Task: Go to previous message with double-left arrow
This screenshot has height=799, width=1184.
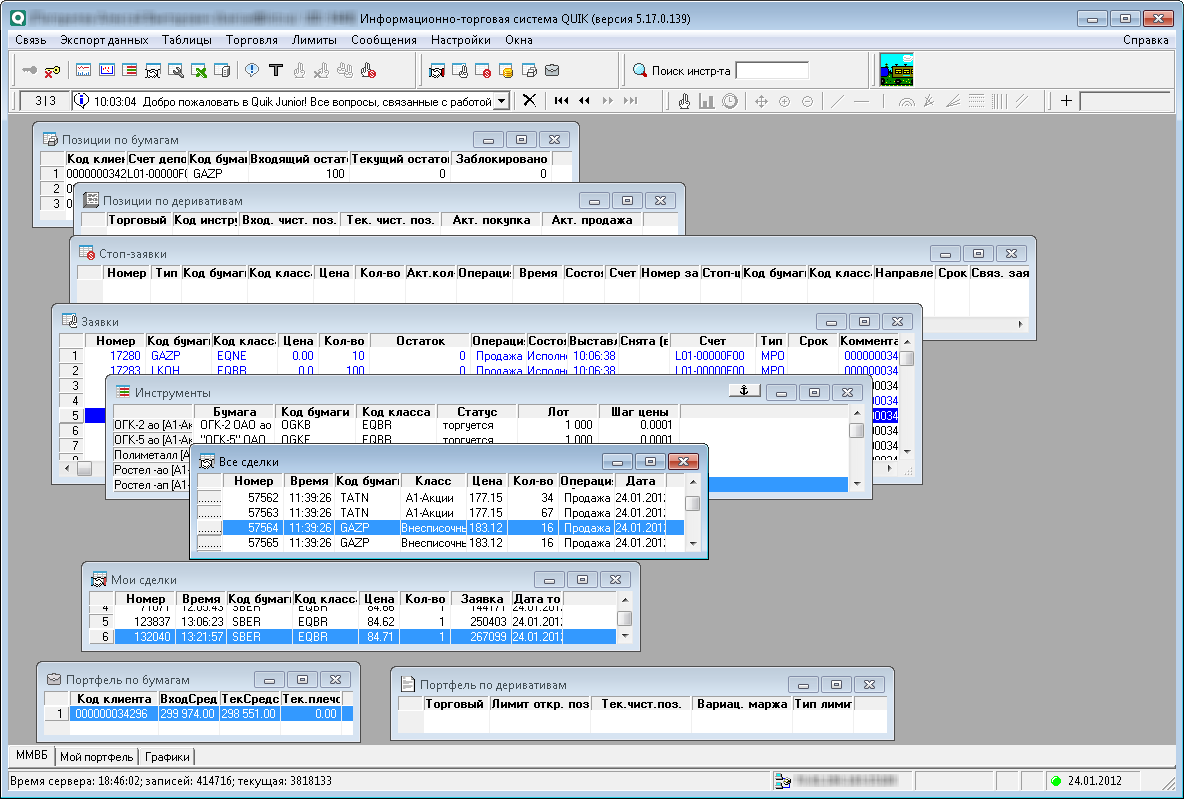Action: (584, 100)
